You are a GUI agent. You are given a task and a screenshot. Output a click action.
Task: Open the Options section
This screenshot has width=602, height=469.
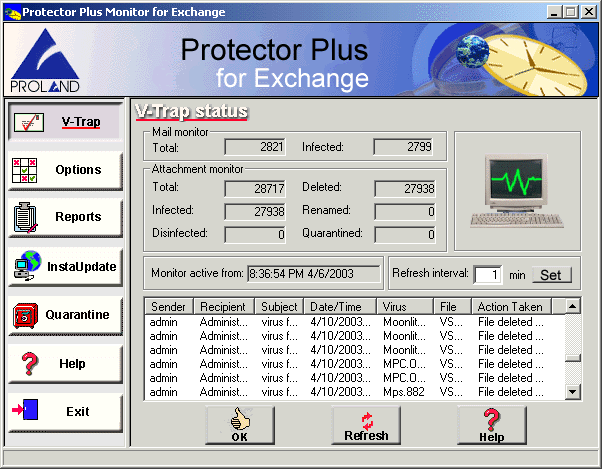[65, 170]
